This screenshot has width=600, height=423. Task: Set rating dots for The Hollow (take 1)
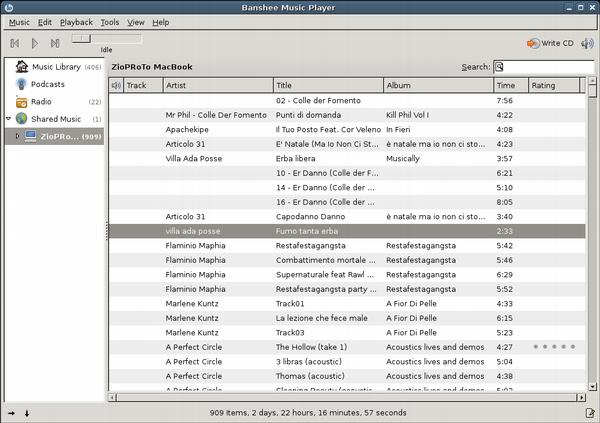tap(553, 347)
